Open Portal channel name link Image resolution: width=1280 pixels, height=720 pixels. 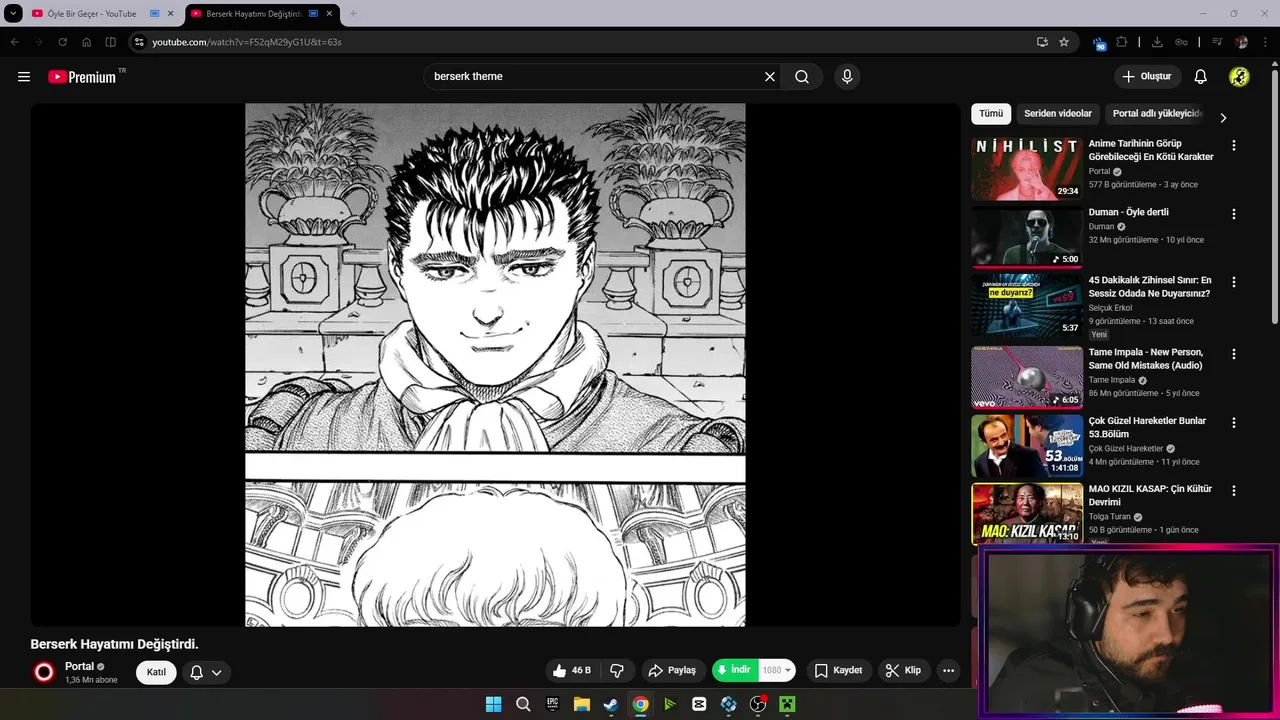click(x=79, y=666)
